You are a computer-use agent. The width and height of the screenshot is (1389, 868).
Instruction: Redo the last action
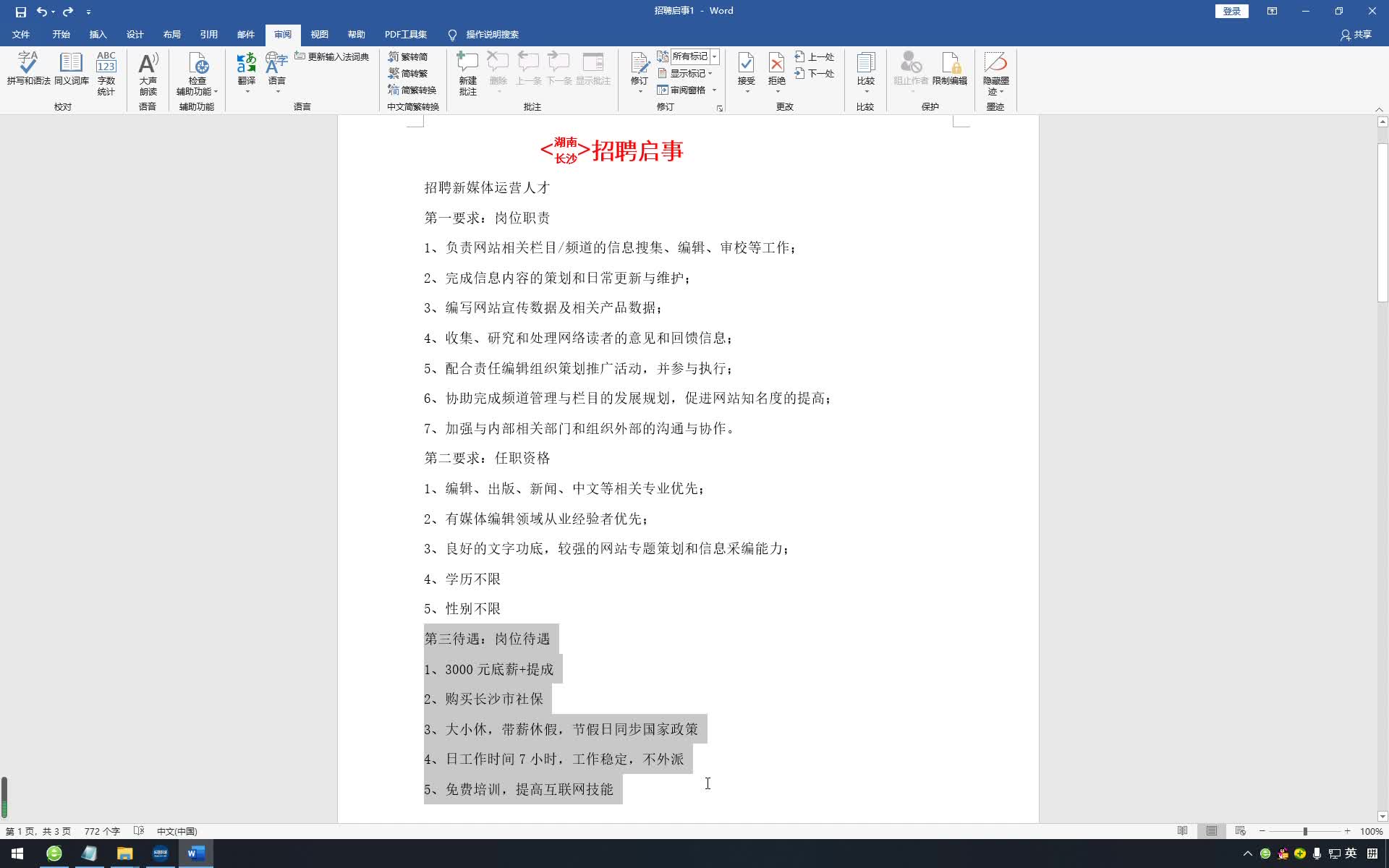coord(68,12)
